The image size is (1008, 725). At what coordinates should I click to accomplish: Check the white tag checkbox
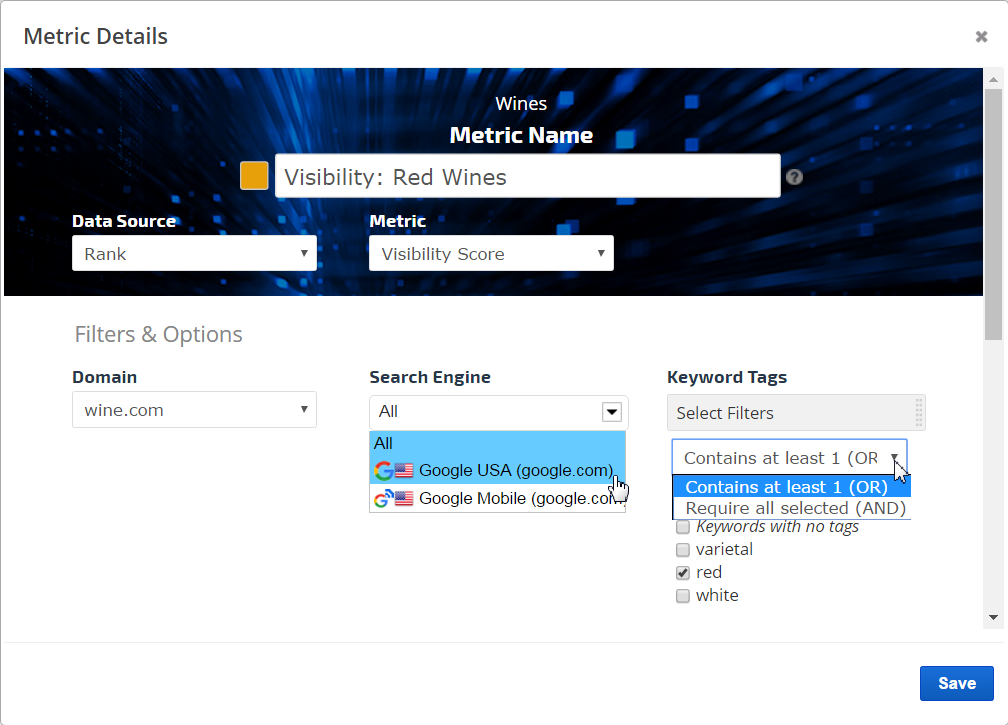(683, 596)
